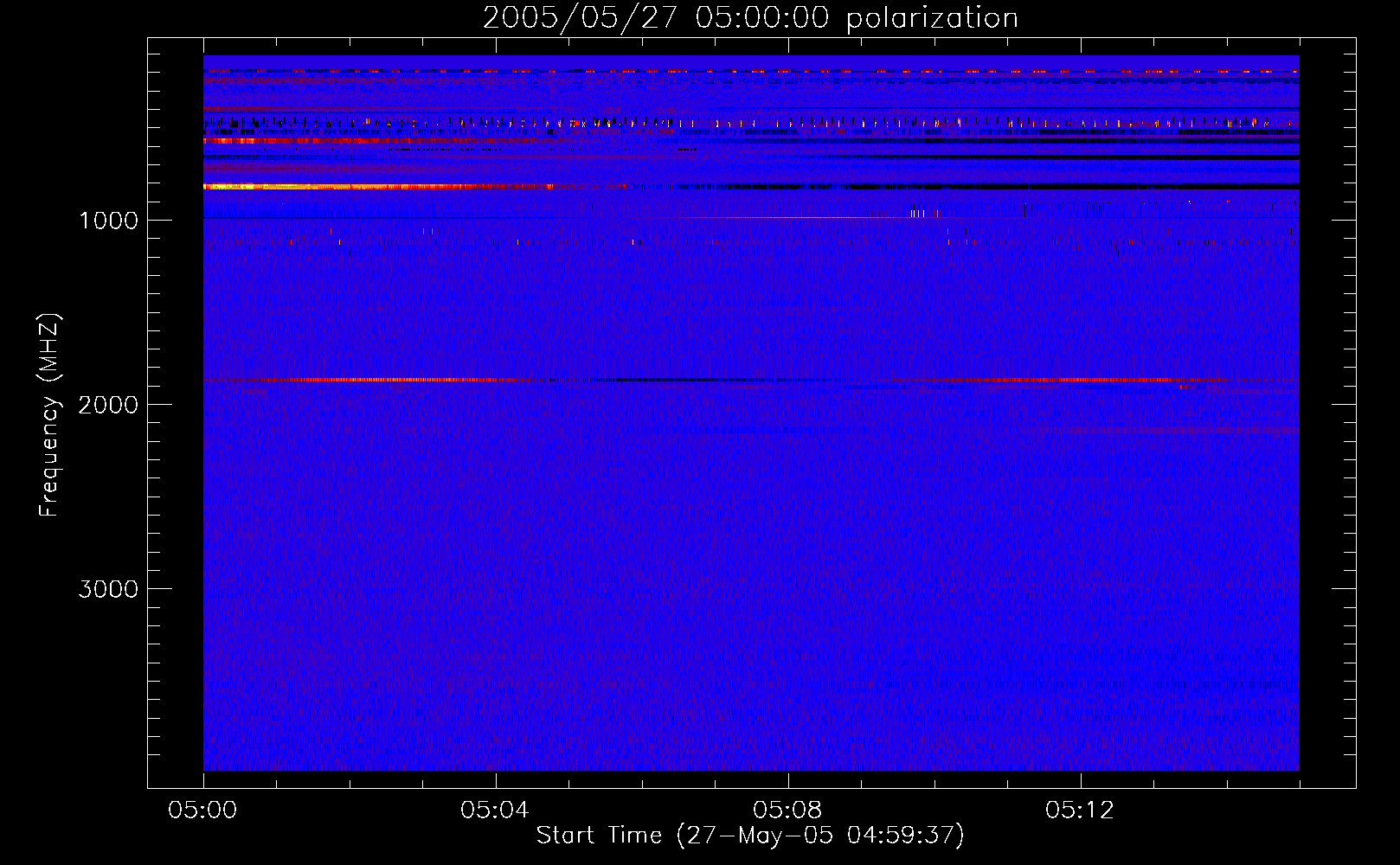Click the 'Frequency (MHZ)' axis label
The width and height of the screenshot is (1400, 865).
click(49, 415)
